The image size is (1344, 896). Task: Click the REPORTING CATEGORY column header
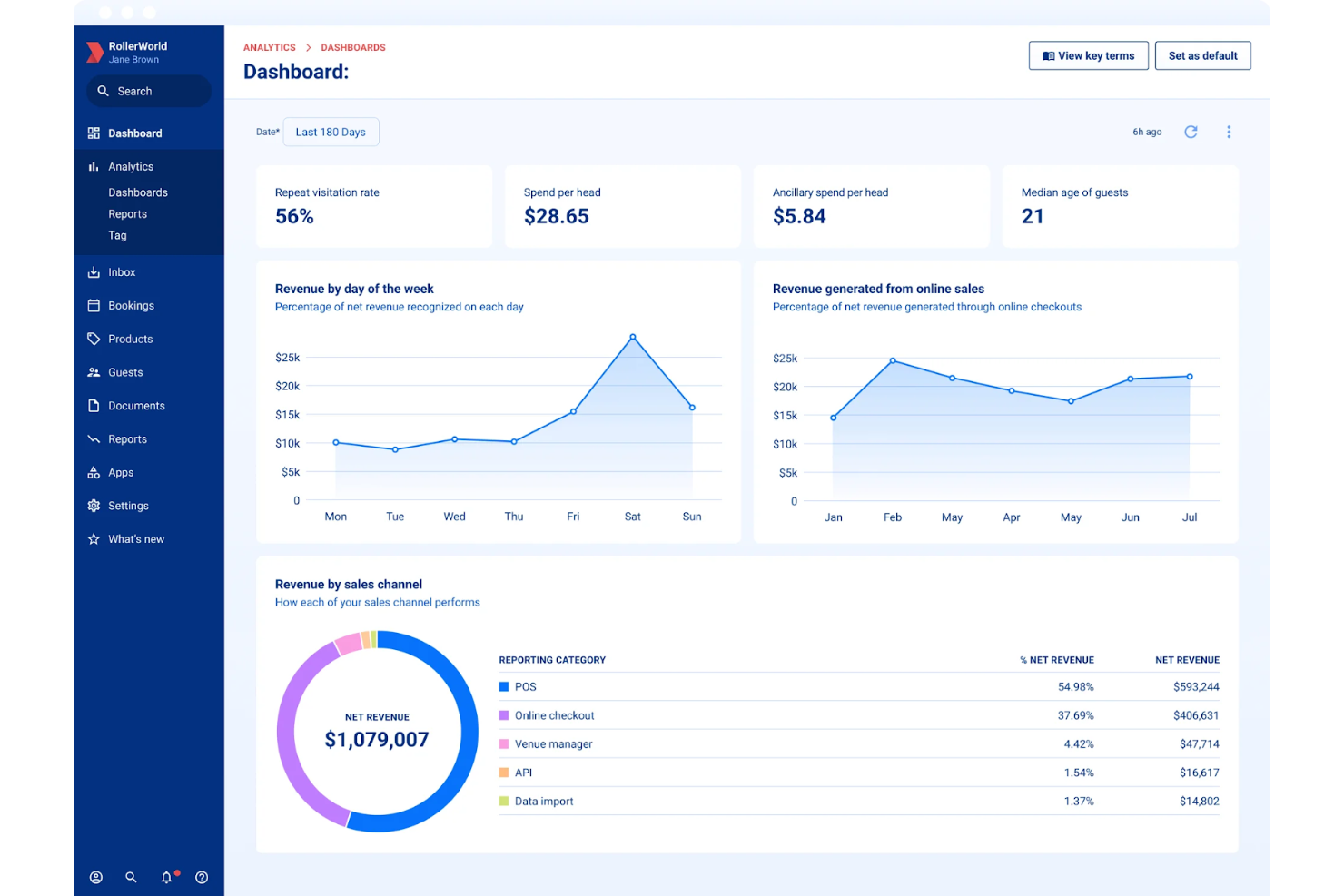tap(552, 660)
